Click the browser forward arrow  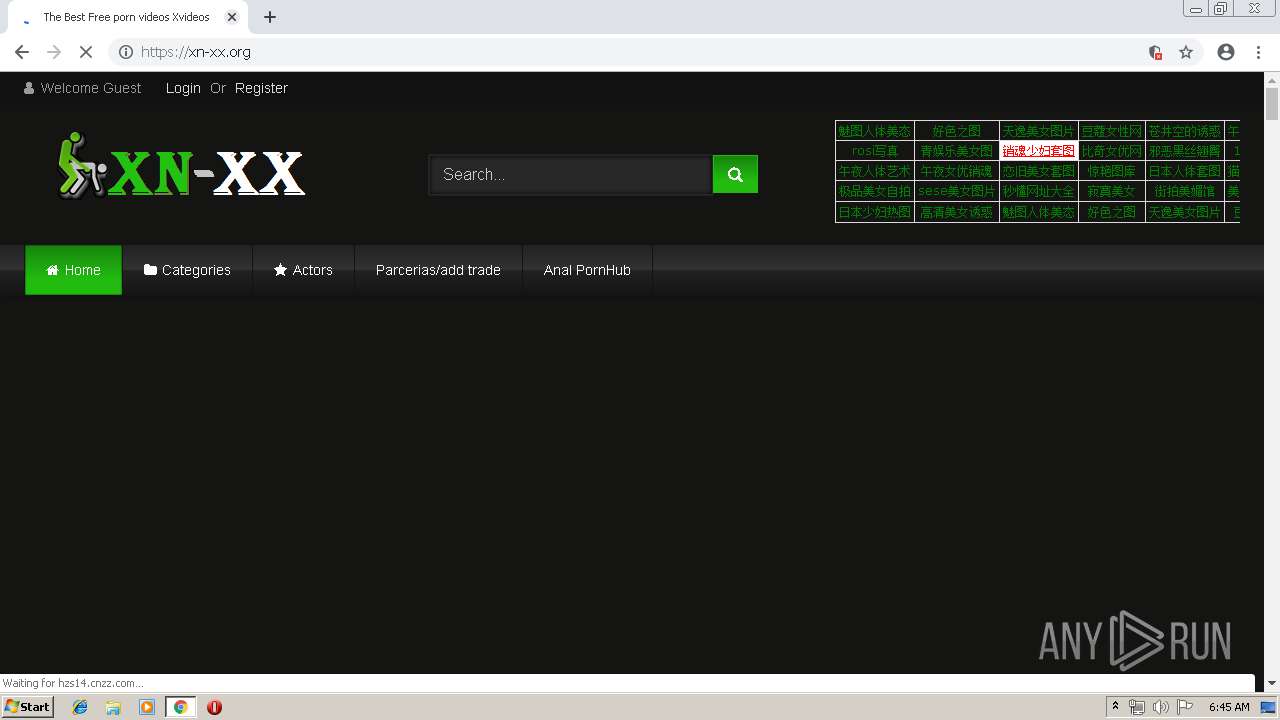pyautogui.click(x=54, y=52)
